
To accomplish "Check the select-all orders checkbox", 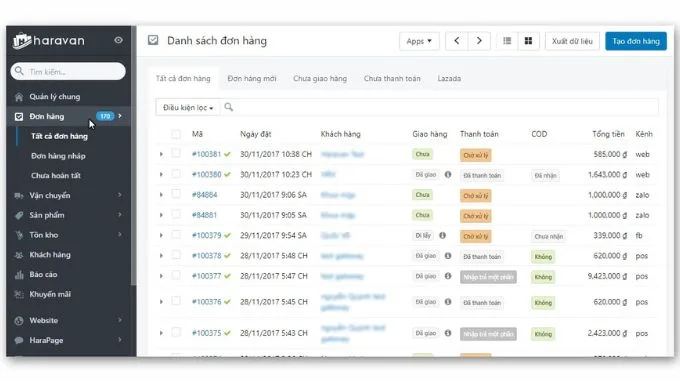I will coord(176,134).
